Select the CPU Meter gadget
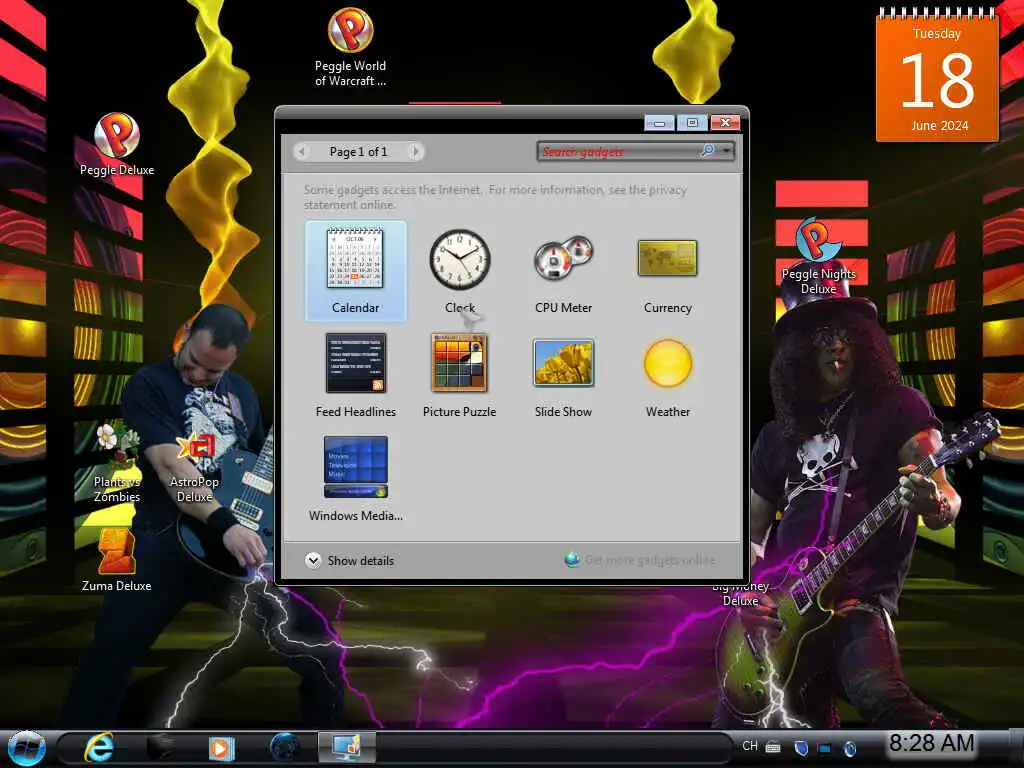1024x768 pixels. [563, 270]
